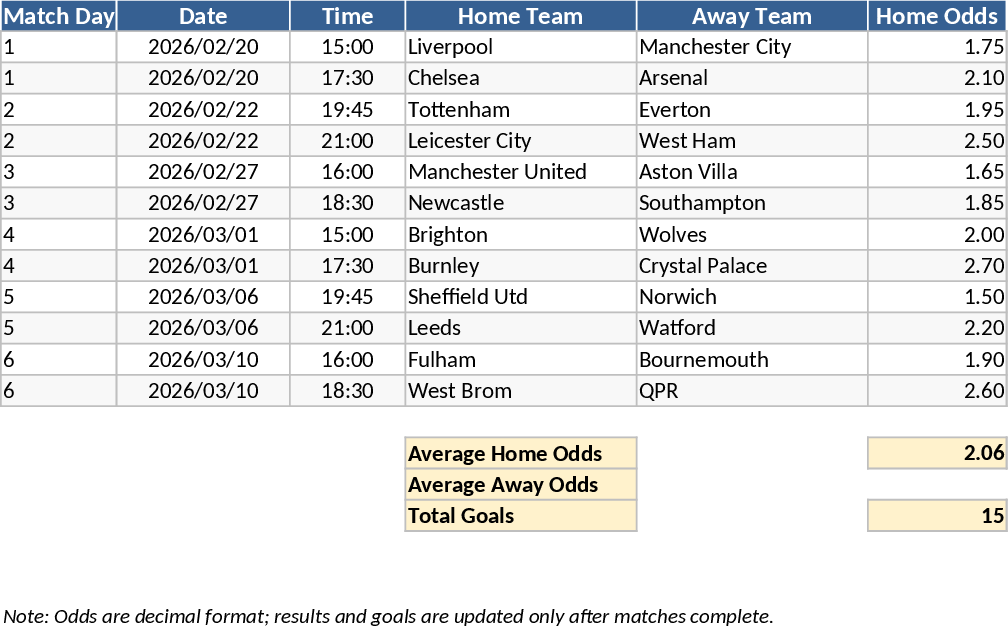
Task: Select the Manchester City away team cell
Action: (x=751, y=47)
